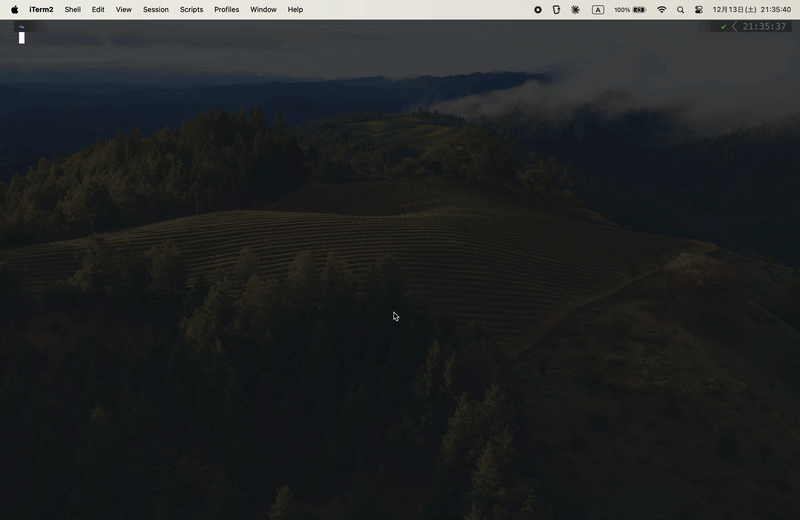The width and height of the screenshot is (800, 520).
Task: Open the 100% battery status
Action: coord(630,10)
